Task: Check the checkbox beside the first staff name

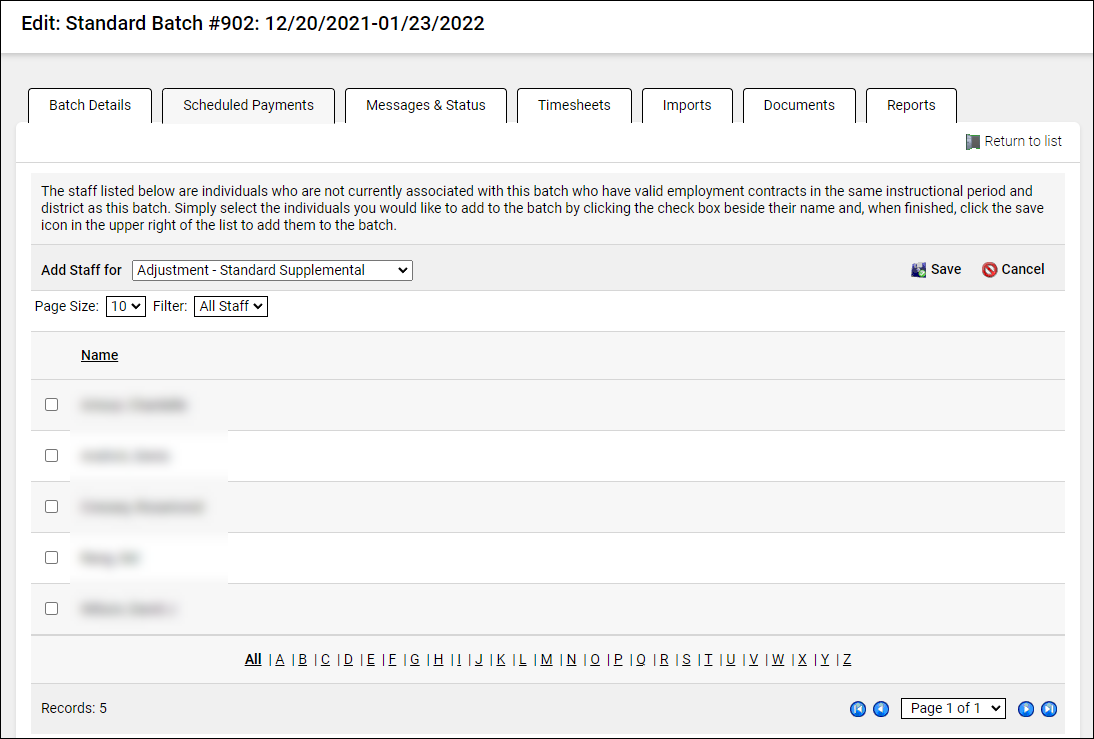Action: [51, 404]
